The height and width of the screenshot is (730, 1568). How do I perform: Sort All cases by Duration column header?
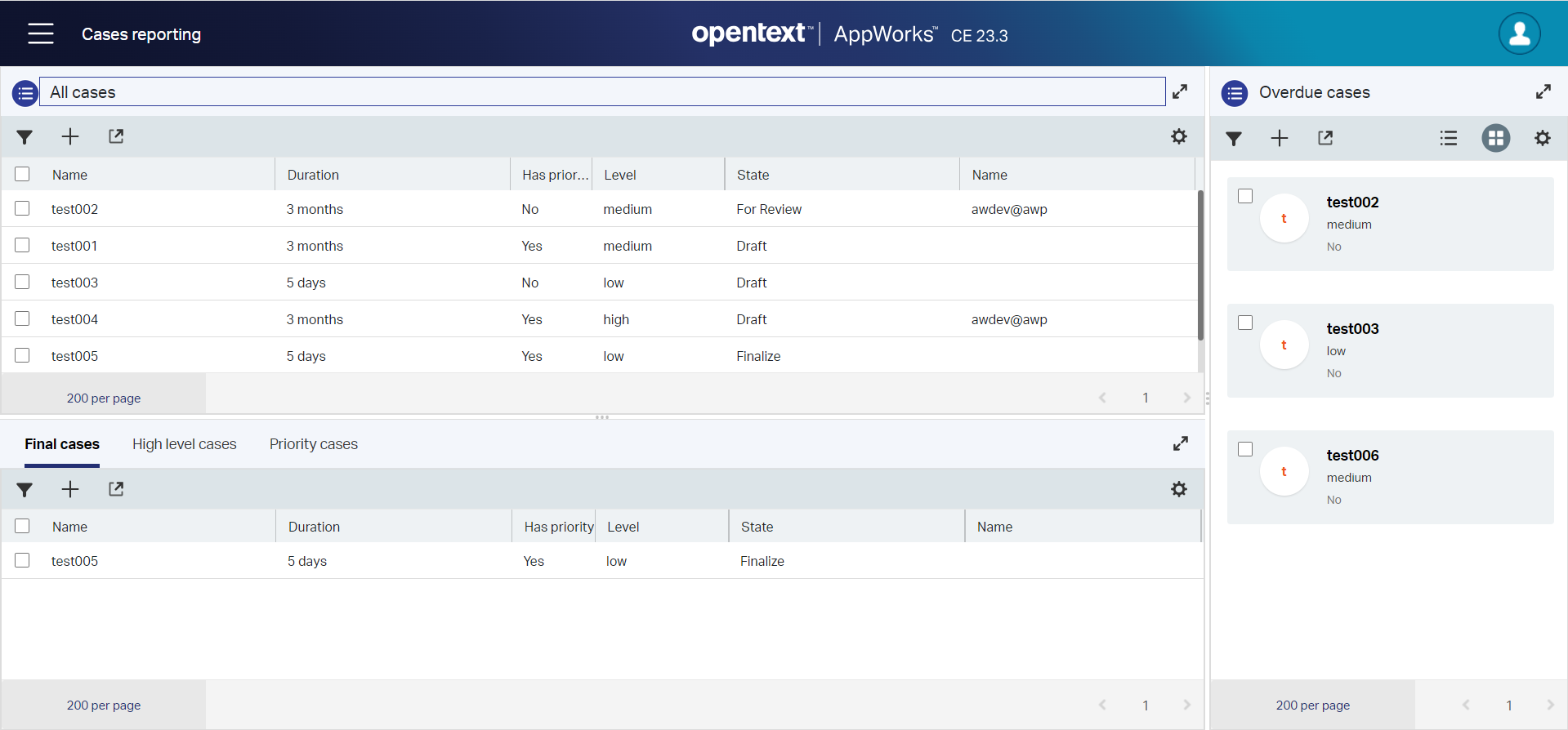pos(313,175)
